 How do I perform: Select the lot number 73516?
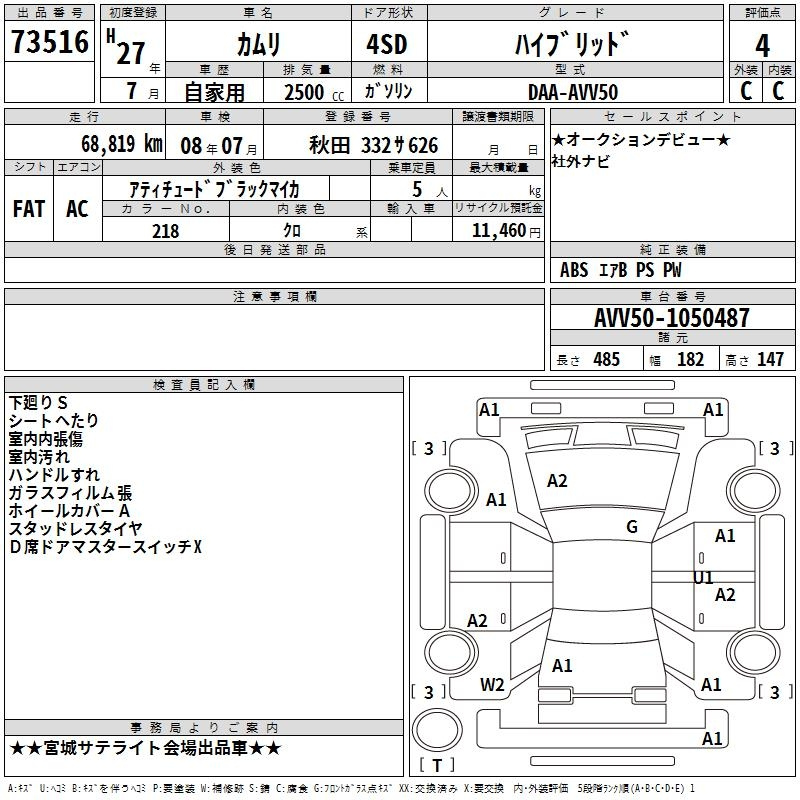coord(49,43)
